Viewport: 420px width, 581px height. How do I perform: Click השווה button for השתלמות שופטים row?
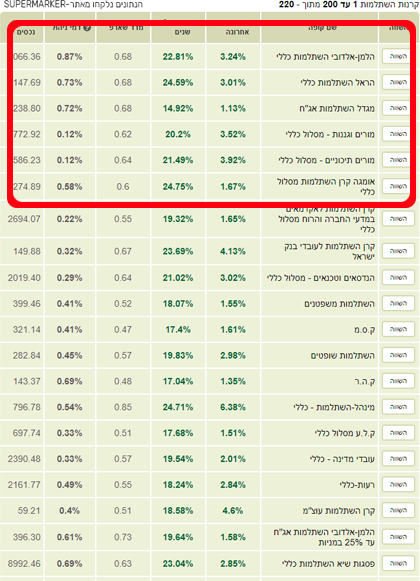(398, 355)
